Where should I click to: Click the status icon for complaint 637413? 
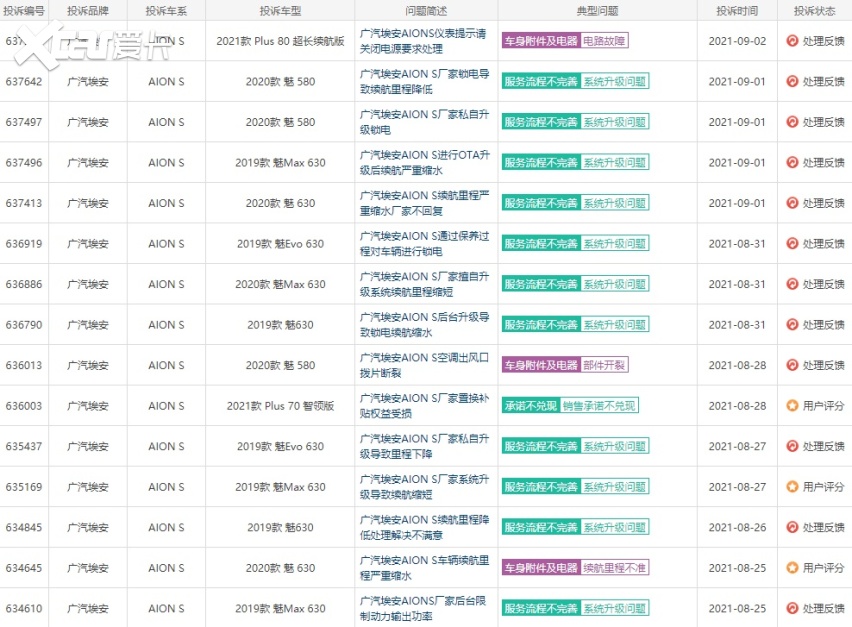(x=792, y=203)
